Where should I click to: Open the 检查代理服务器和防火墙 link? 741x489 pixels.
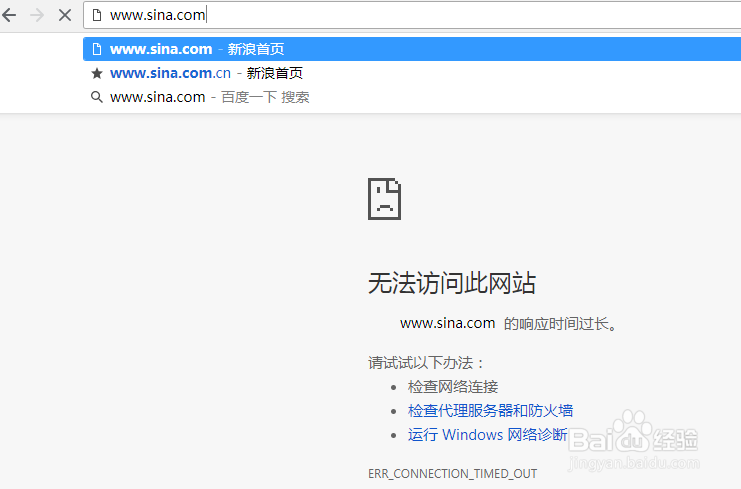(491, 411)
